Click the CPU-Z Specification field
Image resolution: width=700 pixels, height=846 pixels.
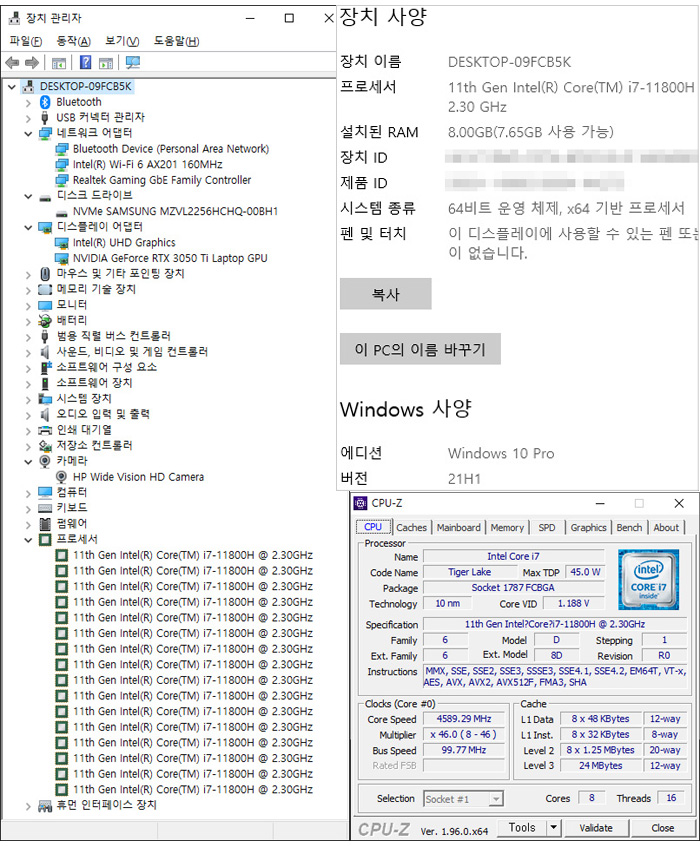(x=555, y=624)
